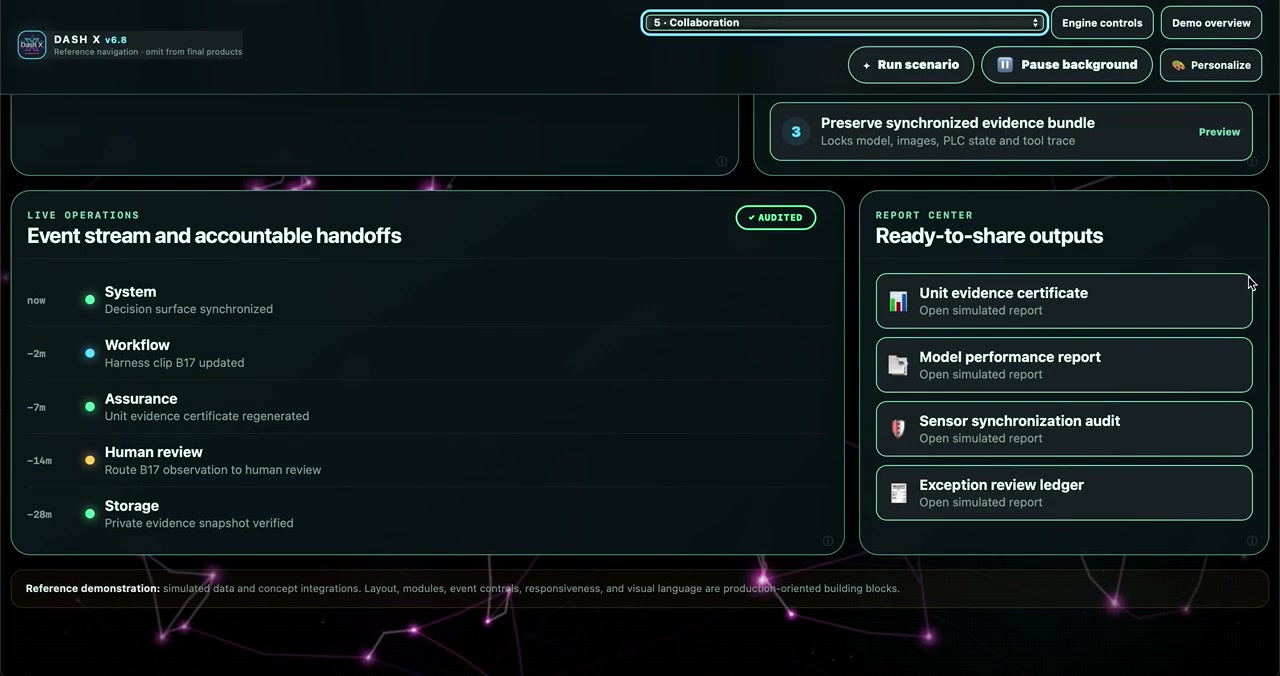Open the info icon in the Live Operations panel
Image resolution: width=1280 pixels, height=676 pixels.
coord(827,541)
